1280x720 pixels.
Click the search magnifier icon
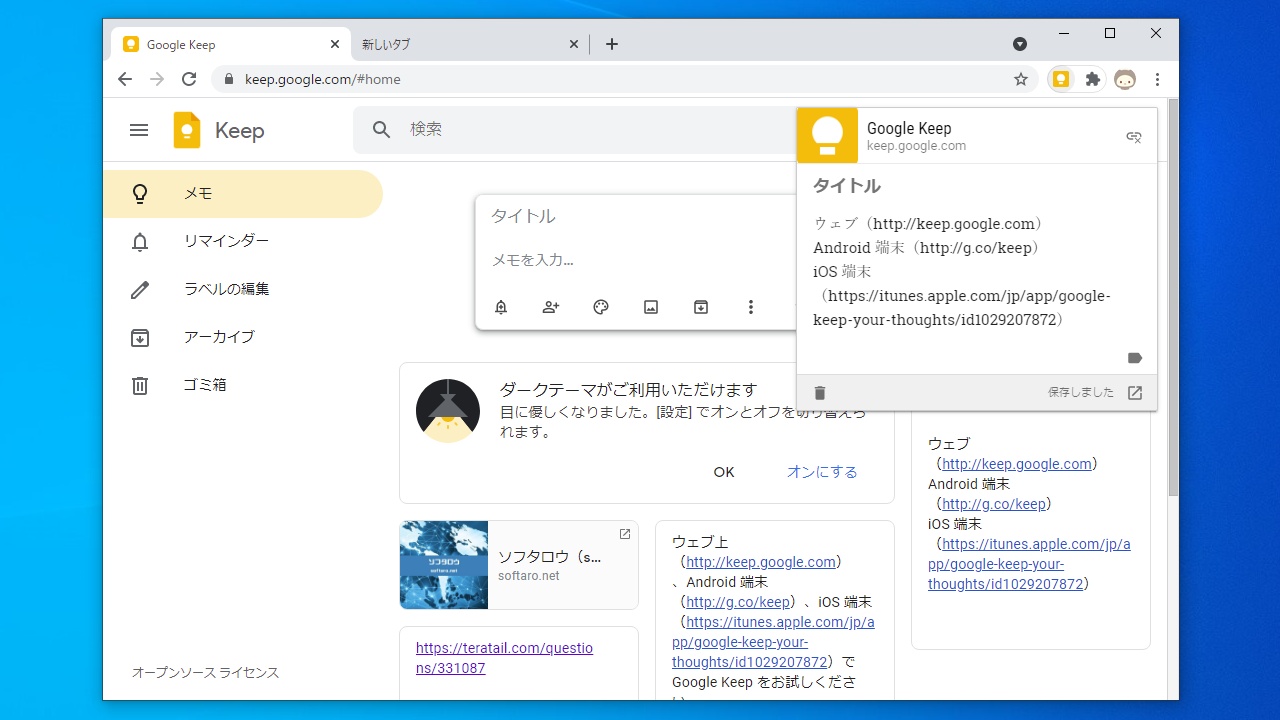382,129
